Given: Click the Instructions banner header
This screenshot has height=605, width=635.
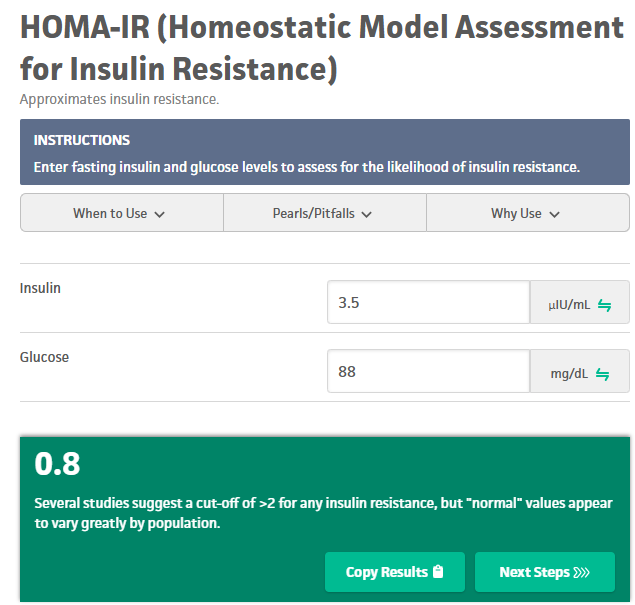Looking at the screenshot, I should [x=82, y=140].
